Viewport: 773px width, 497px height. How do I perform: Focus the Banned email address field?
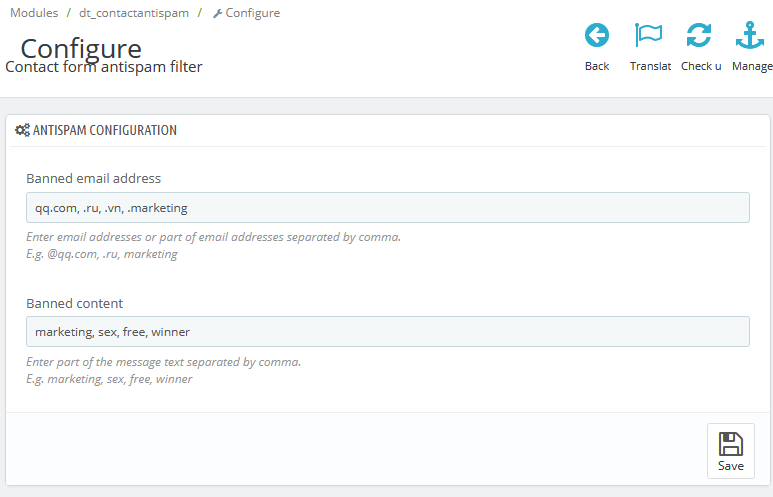[x=387, y=208]
